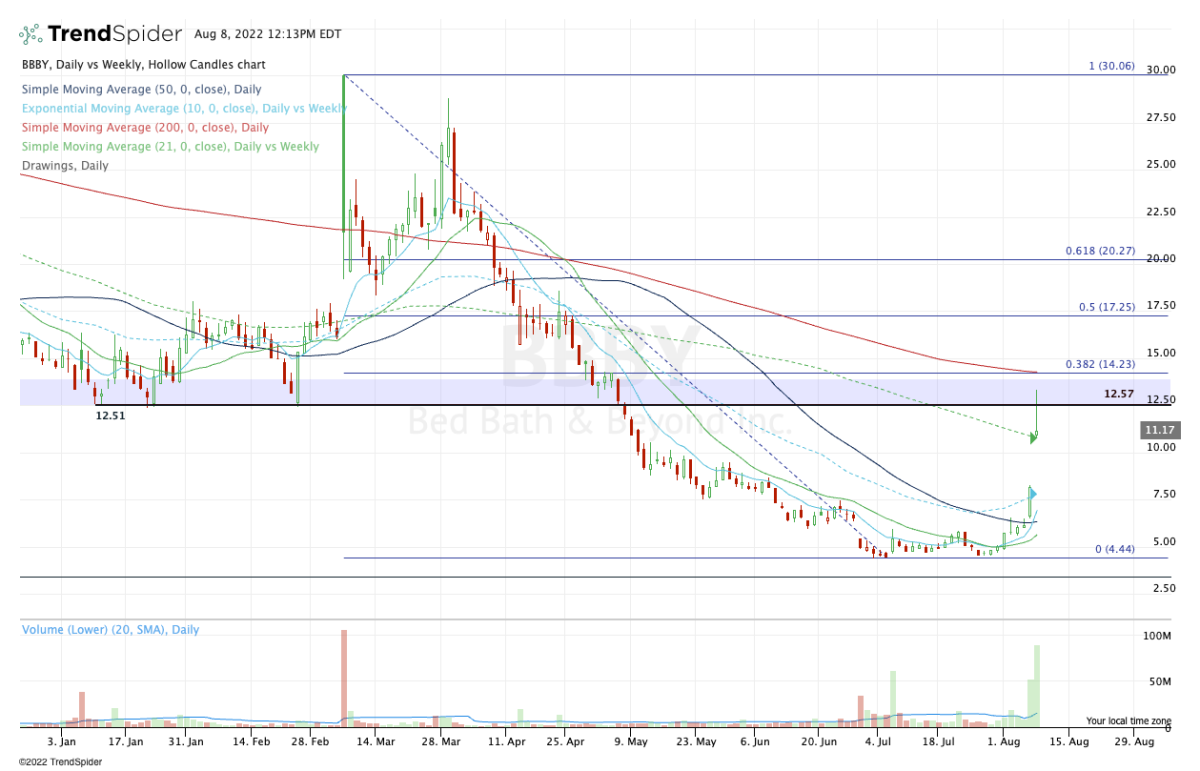
Task: Click the tallest red volume bar in March
Action: tap(343, 677)
